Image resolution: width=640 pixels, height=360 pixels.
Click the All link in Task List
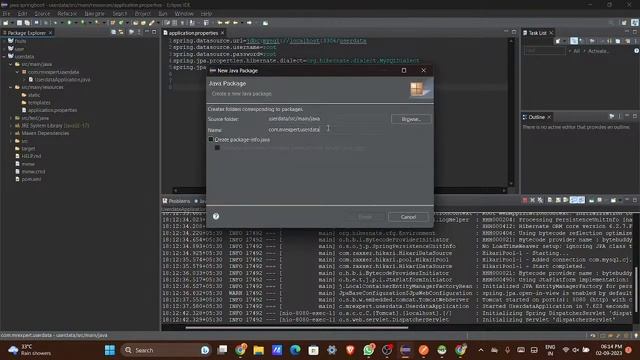pos(577,51)
